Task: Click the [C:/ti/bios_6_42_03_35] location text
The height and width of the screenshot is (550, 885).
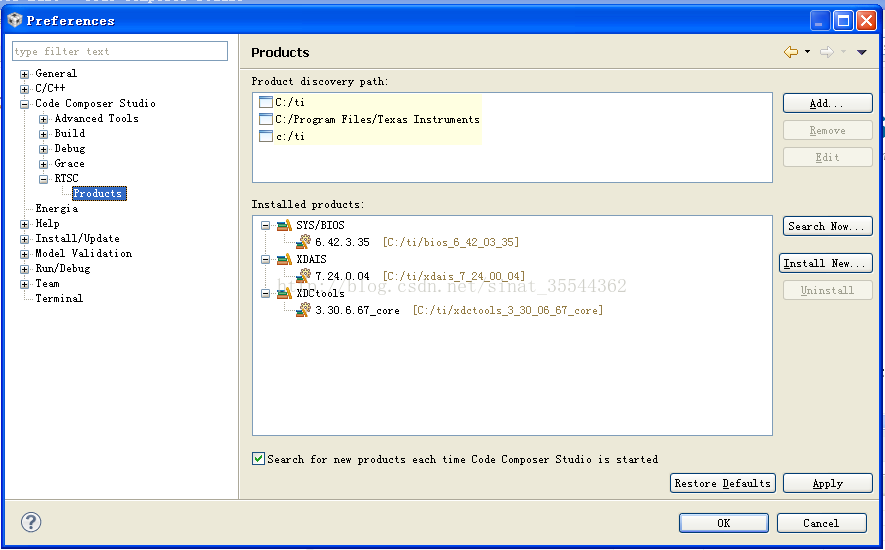Action: tap(450, 242)
